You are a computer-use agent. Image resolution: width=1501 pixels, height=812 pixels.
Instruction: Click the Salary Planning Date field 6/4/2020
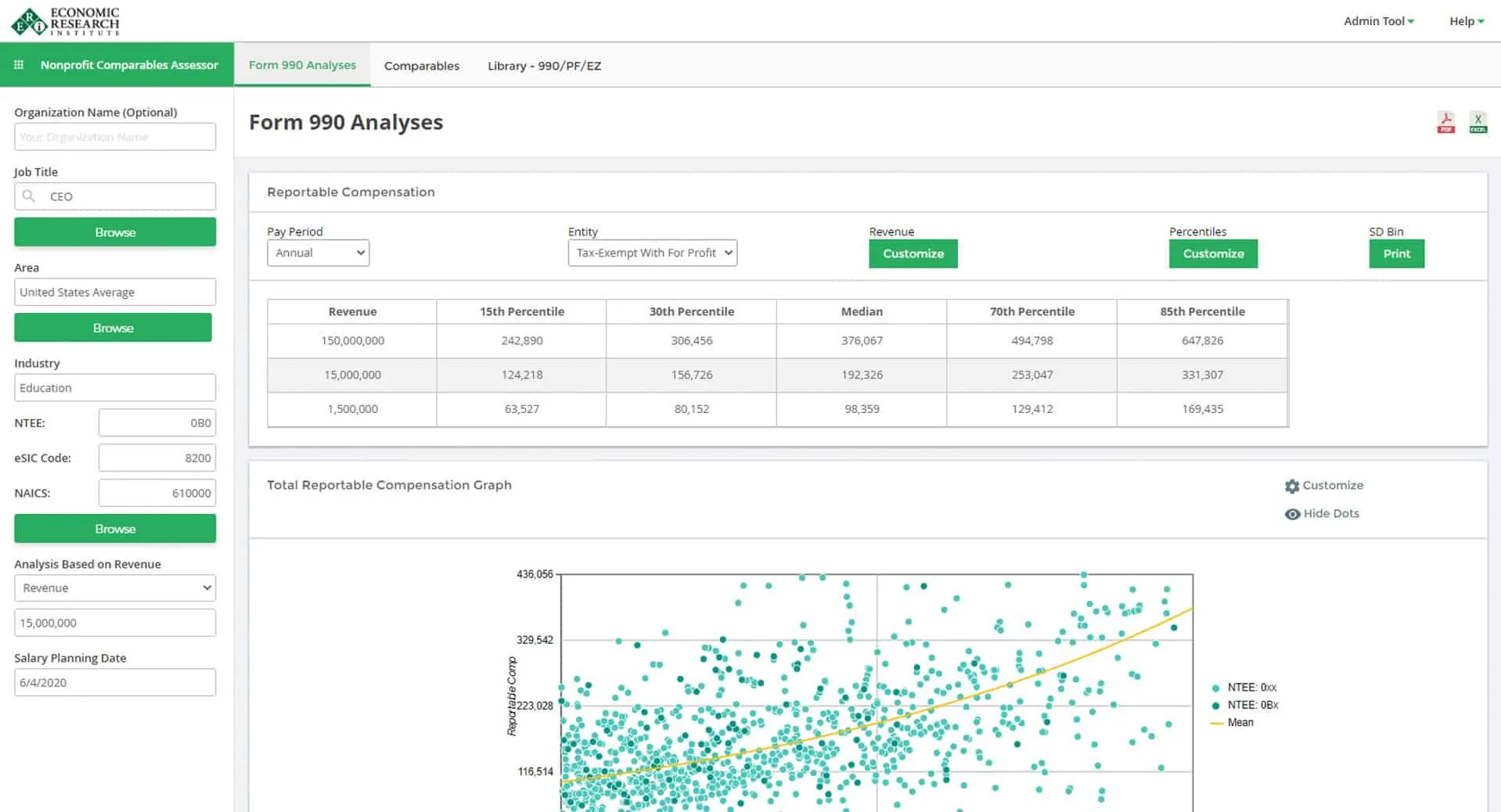(x=115, y=683)
